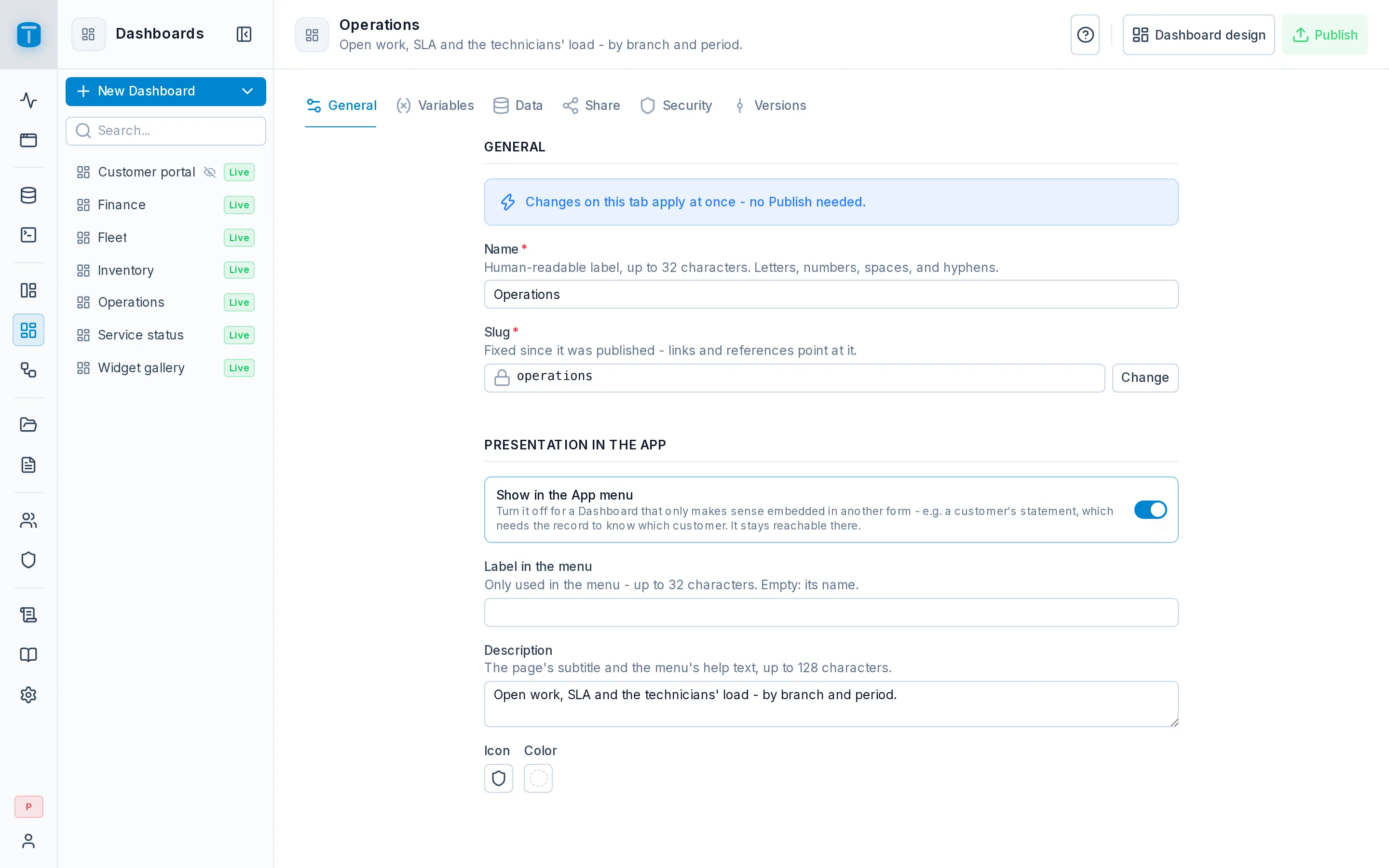Click the help question mark button
Screen dimensions: 1389x868
pyautogui.click(x=1085, y=35)
